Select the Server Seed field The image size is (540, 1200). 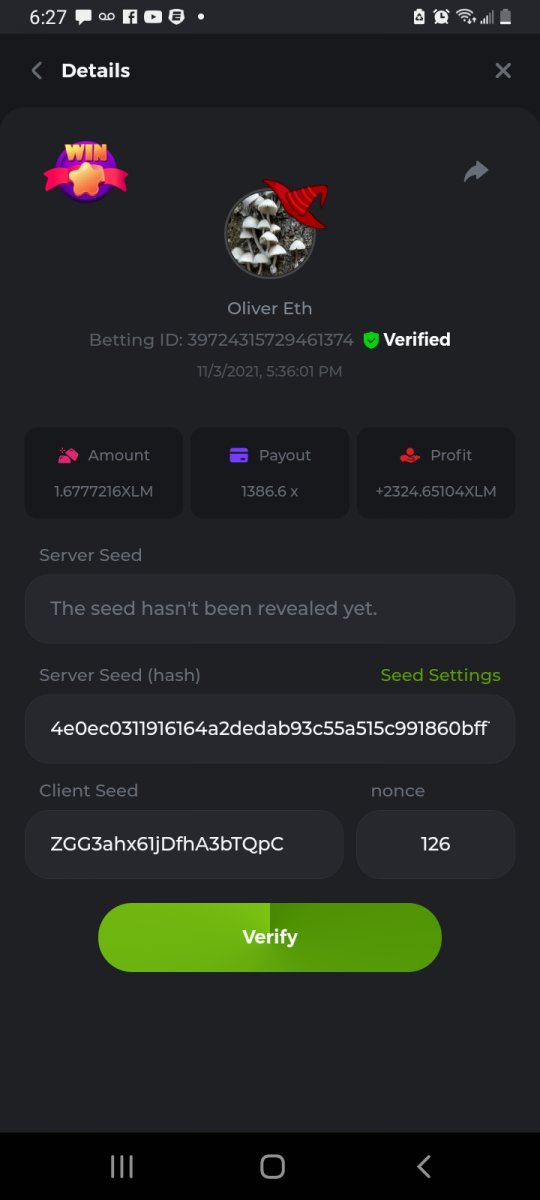270,608
